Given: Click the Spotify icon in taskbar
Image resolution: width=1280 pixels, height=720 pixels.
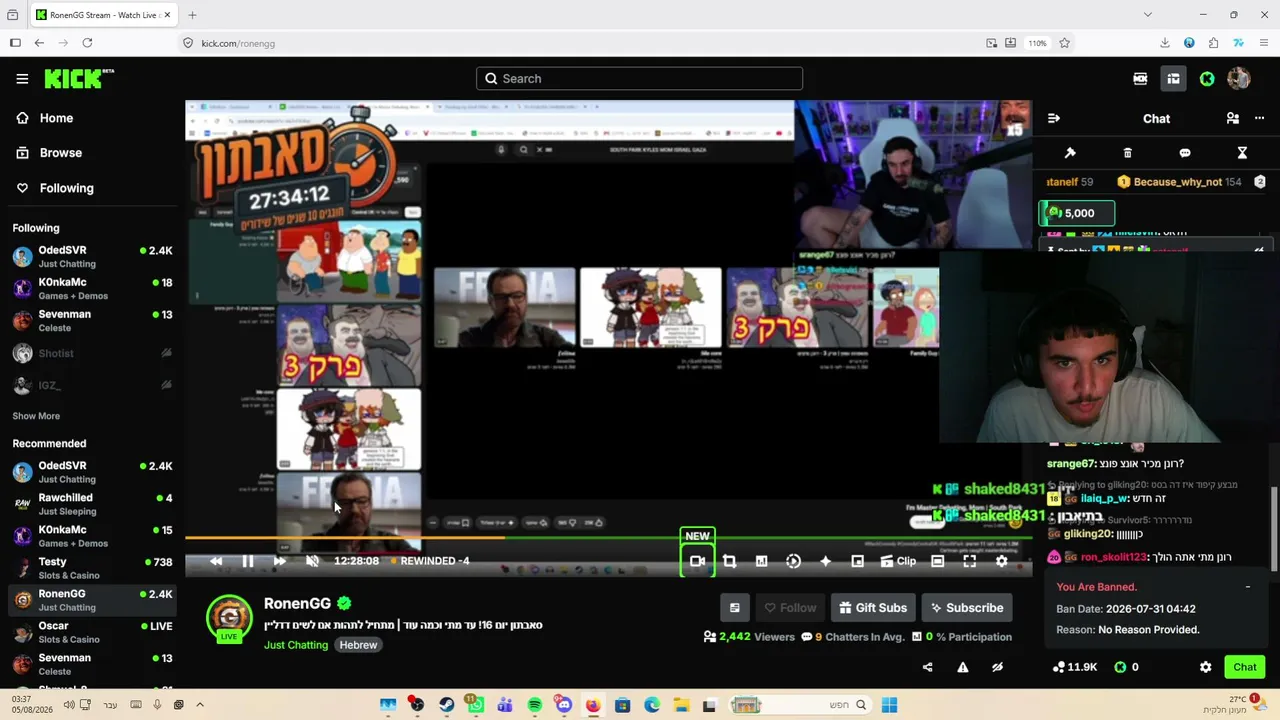Looking at the screenshot, I should click(x=535, y=705).
